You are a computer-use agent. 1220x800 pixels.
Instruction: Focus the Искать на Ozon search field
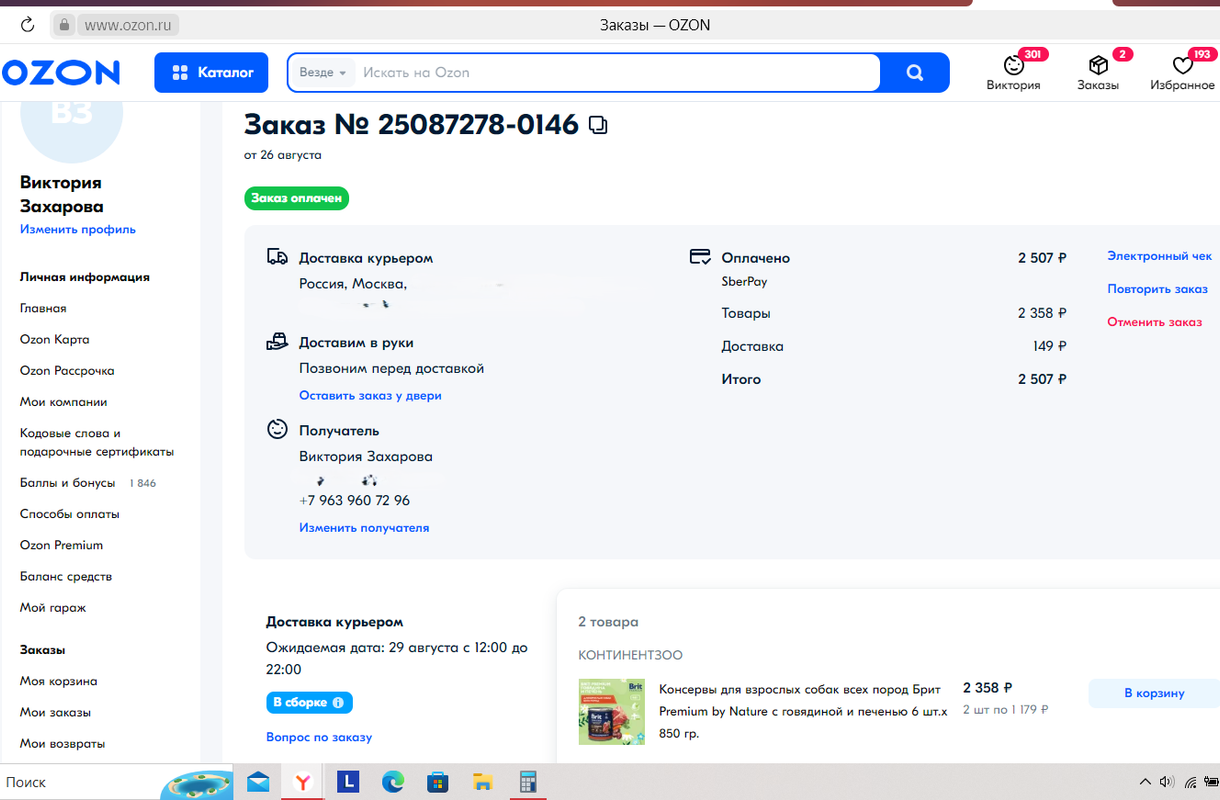tap(615, 72)
